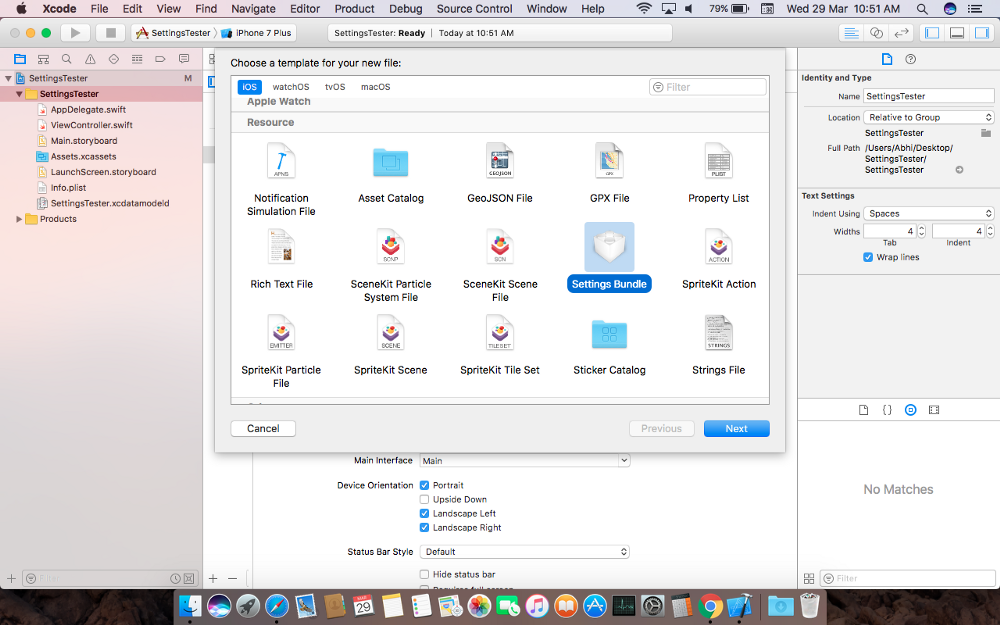Image resolution: width=1000 pixels, height=625 pixels.
Task: Choose the SpriteKit Scene template
Action: [x=390, y=346]
